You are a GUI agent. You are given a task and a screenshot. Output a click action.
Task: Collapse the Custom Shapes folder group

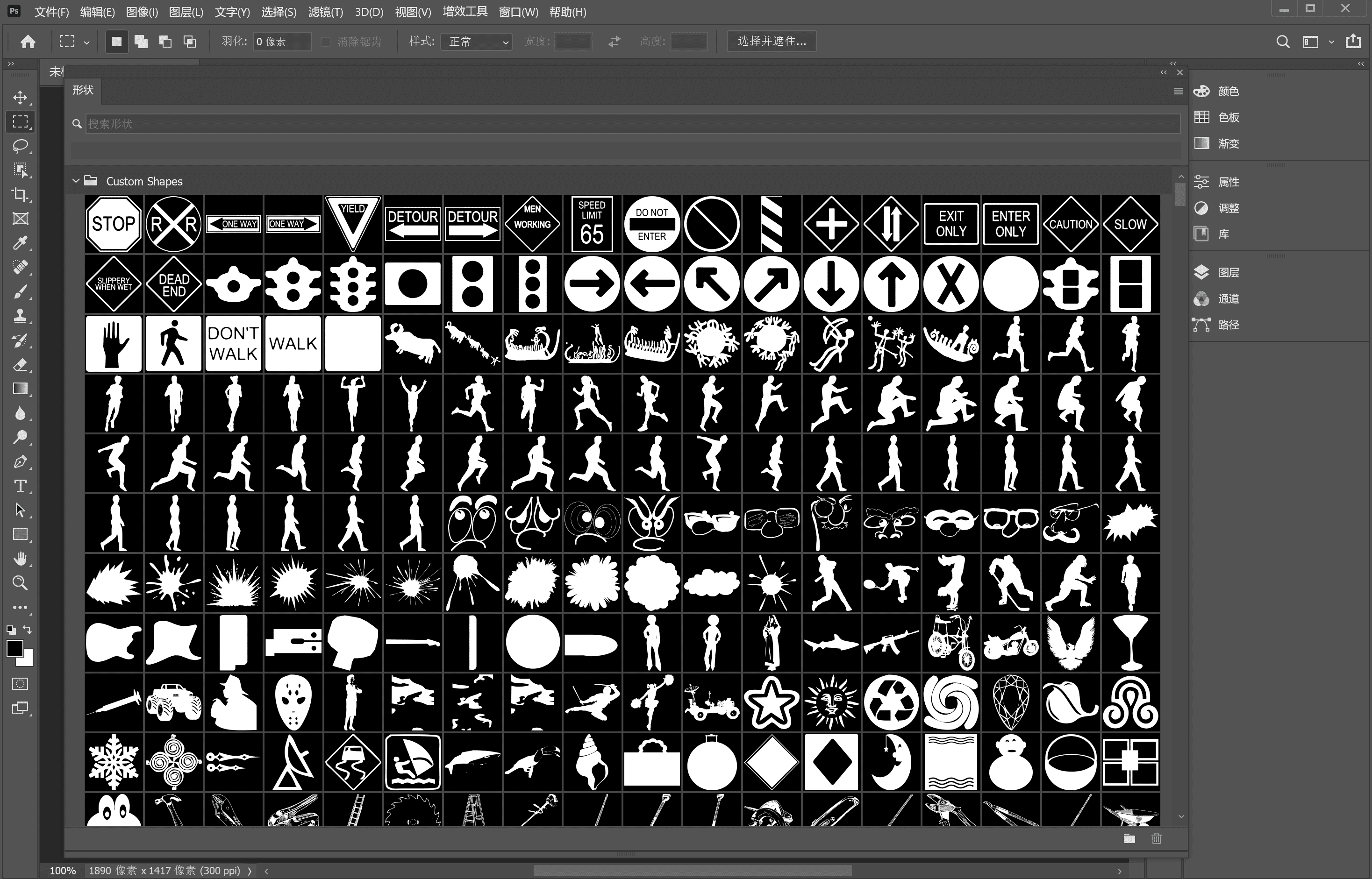point(75,181)
